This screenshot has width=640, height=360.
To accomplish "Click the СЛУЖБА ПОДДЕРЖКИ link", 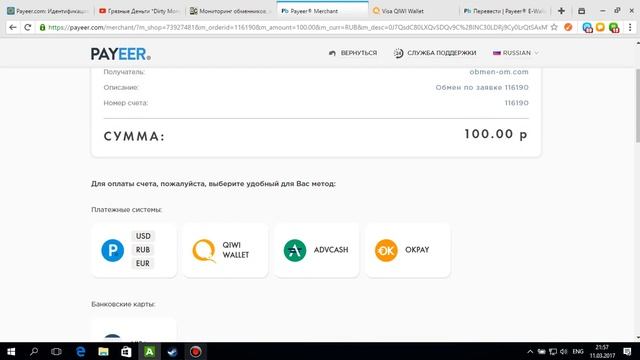I will coord(442,53).
